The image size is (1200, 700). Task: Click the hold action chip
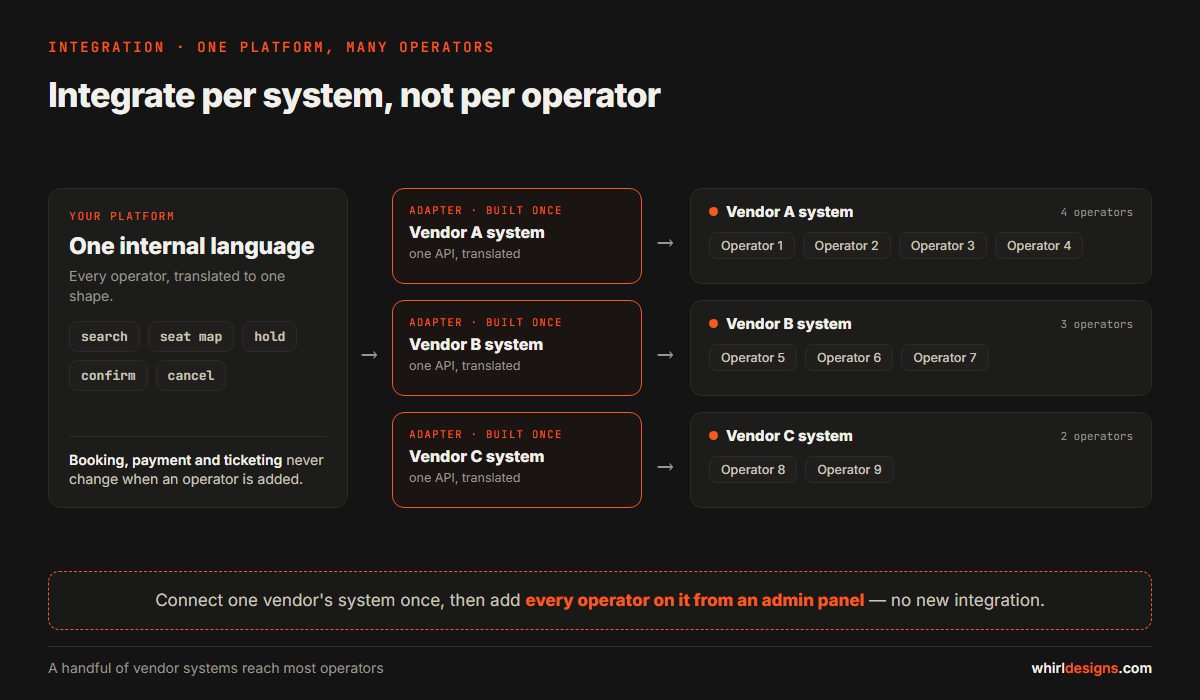coord(270,337)
